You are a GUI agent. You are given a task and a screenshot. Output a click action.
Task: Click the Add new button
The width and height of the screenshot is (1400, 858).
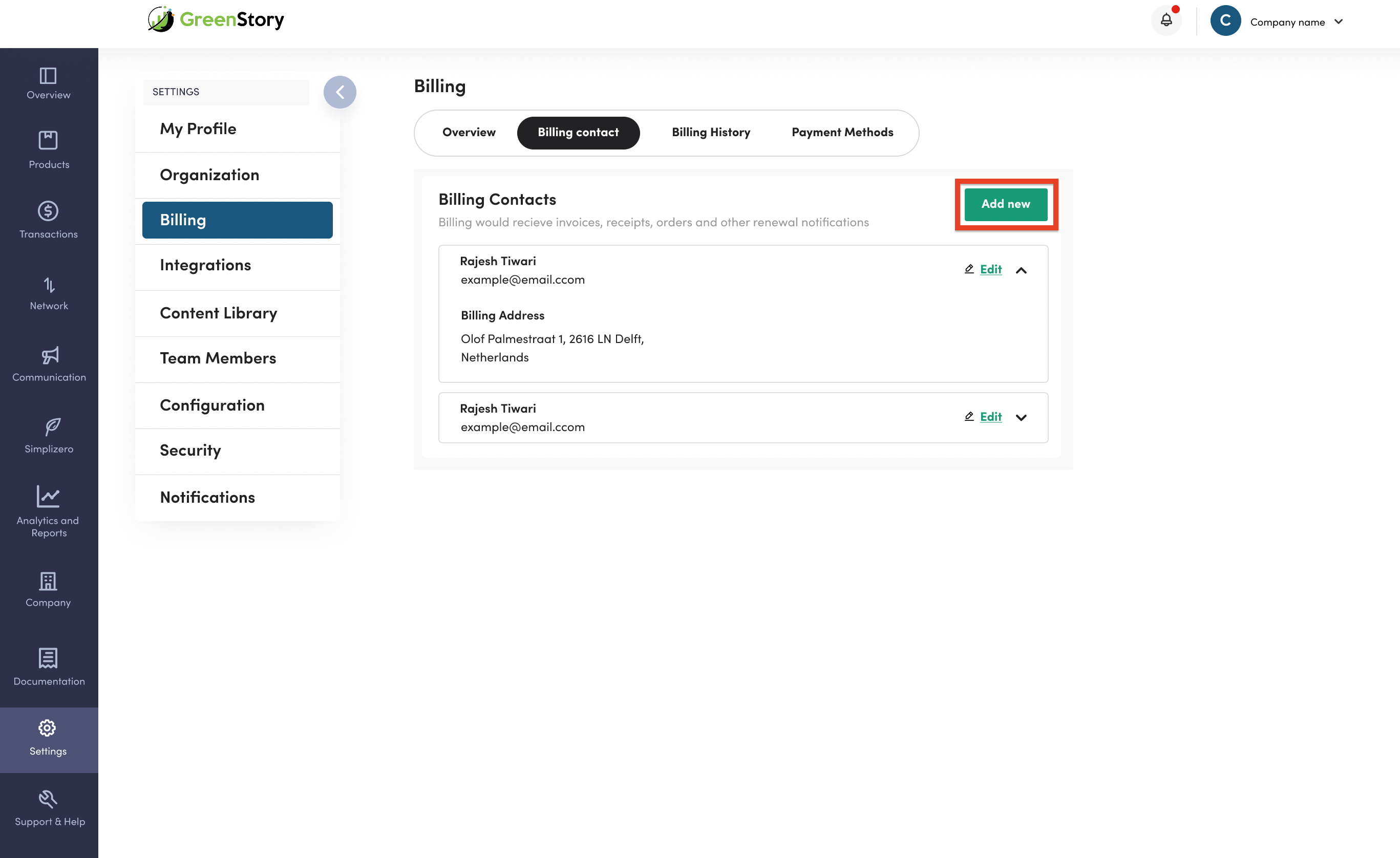1005,204
